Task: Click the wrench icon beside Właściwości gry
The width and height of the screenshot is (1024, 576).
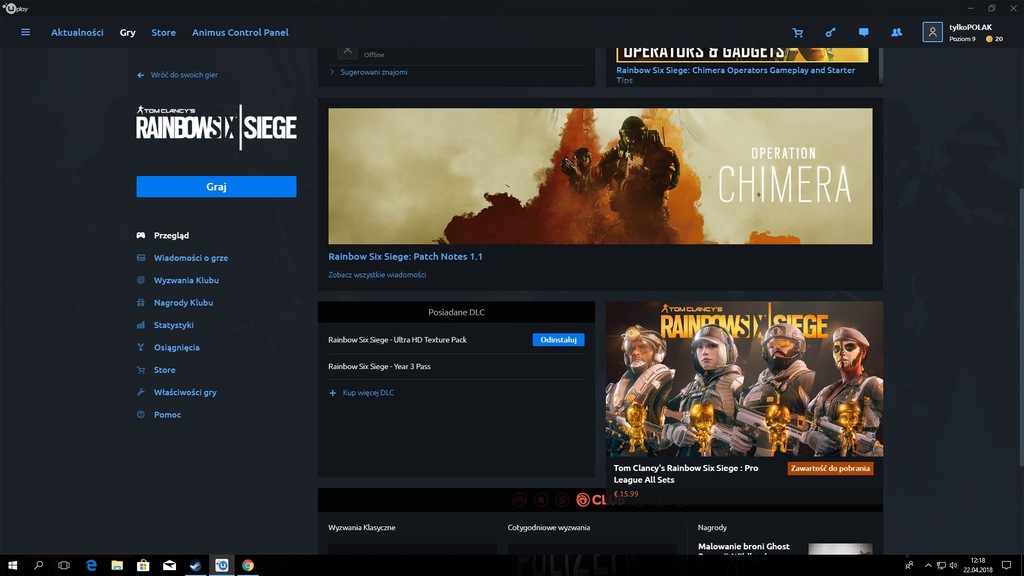Action: coord(140,392)
